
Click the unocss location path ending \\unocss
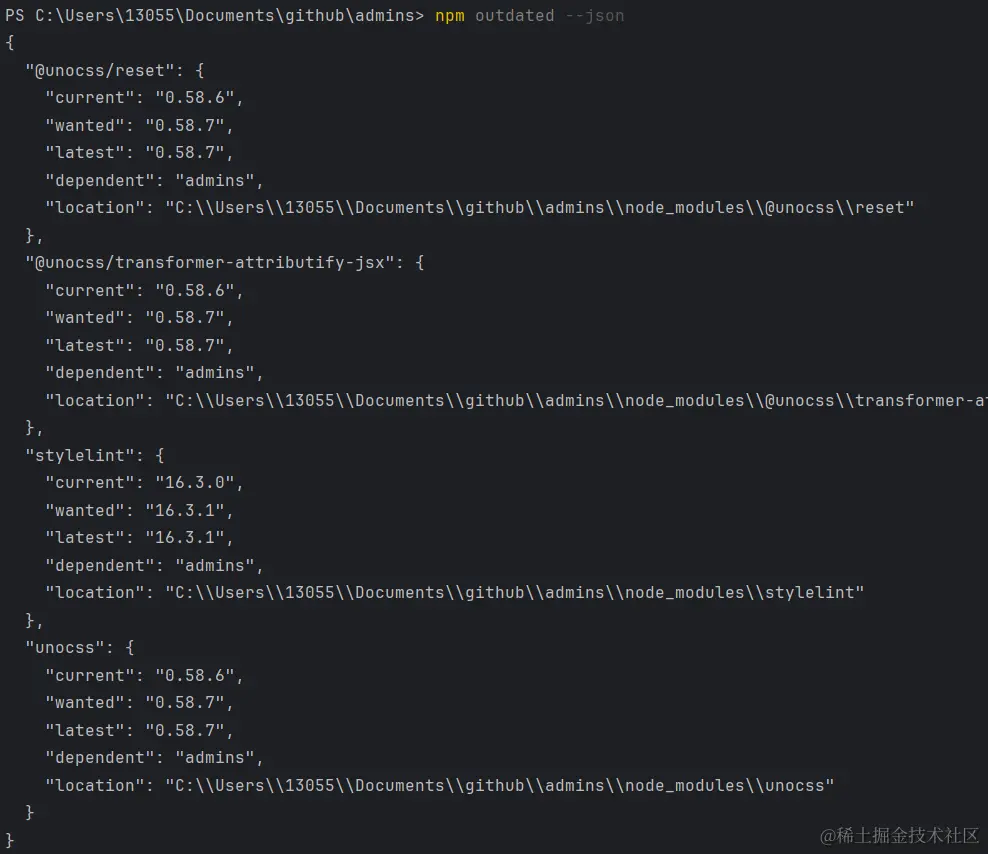click(500, 785)
